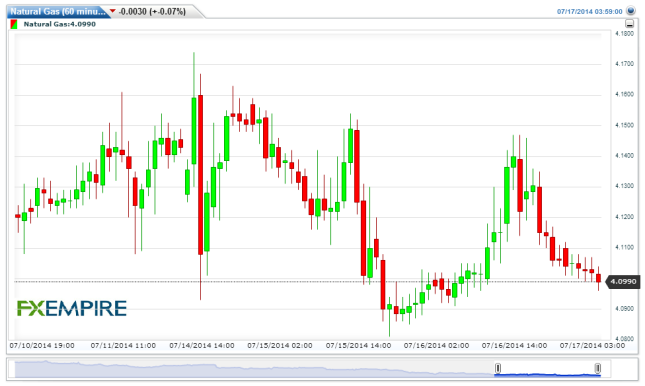Click the navigator overview area left of the handles
Image resolution: width=645 pixels, height=386 pixels.
(x=255, y=369)
